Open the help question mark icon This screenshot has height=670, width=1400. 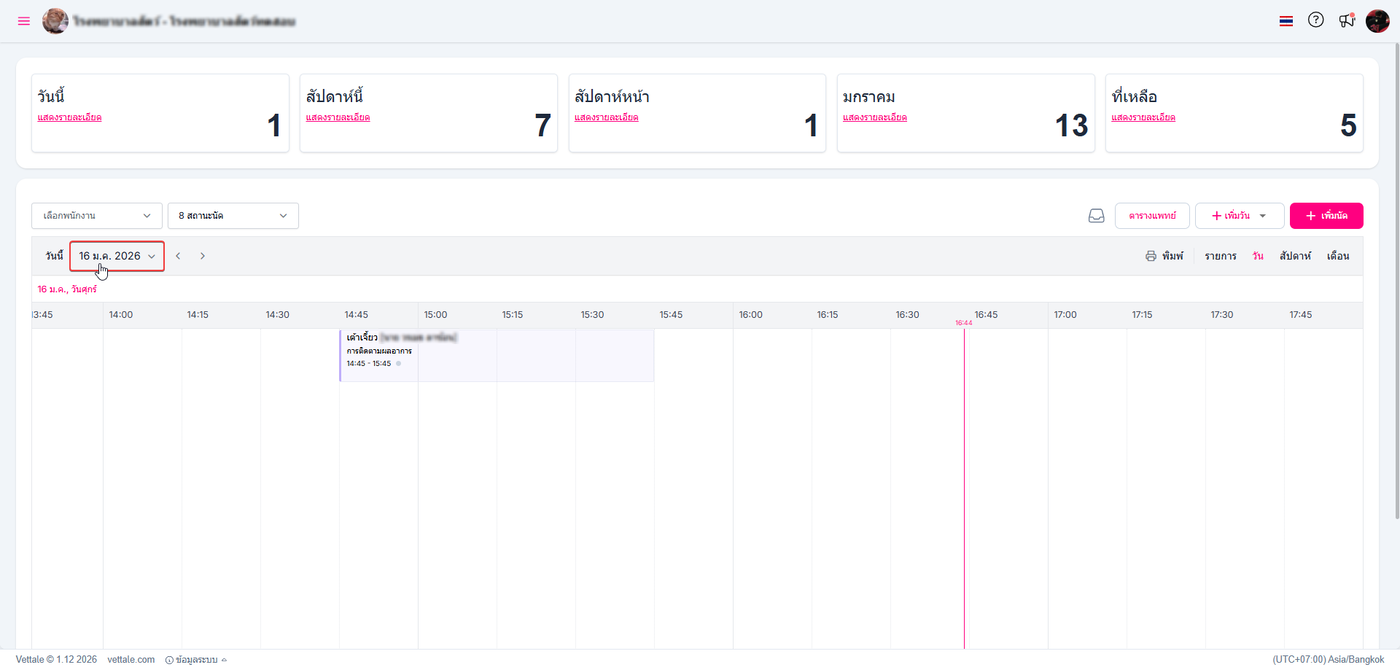point(1316,20)
